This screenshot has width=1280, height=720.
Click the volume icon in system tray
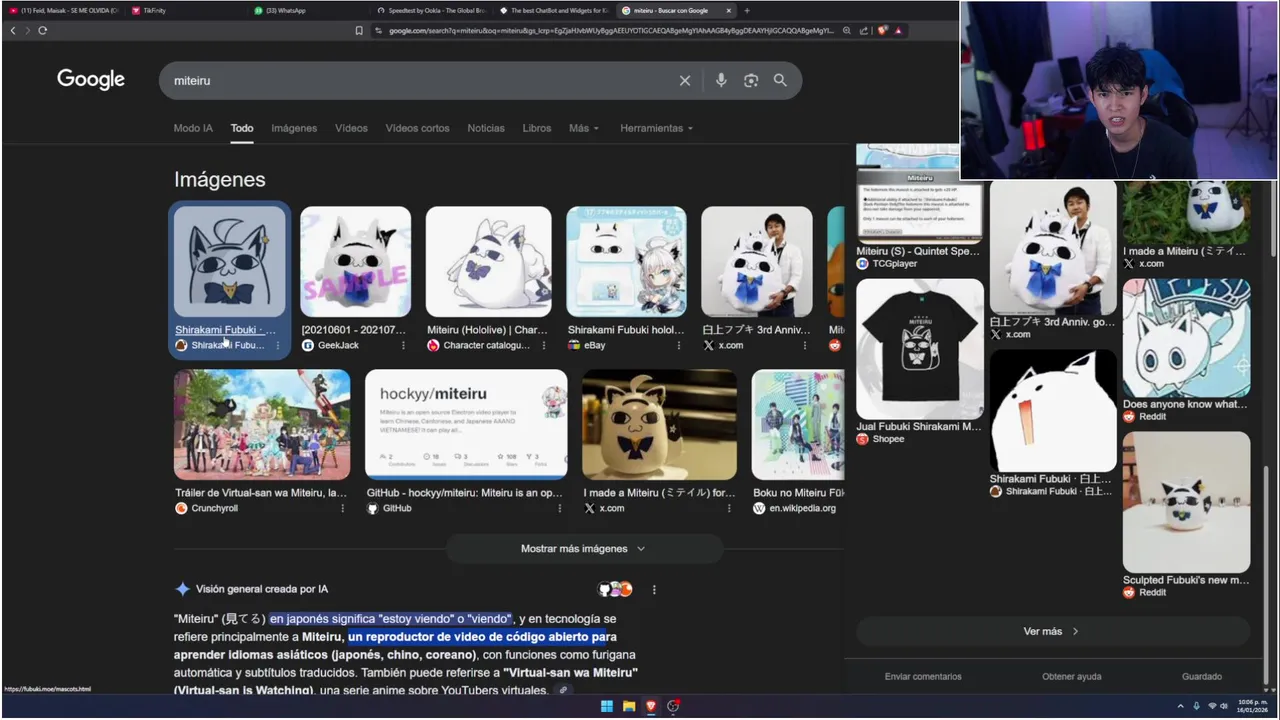[x=1225, y=706]
